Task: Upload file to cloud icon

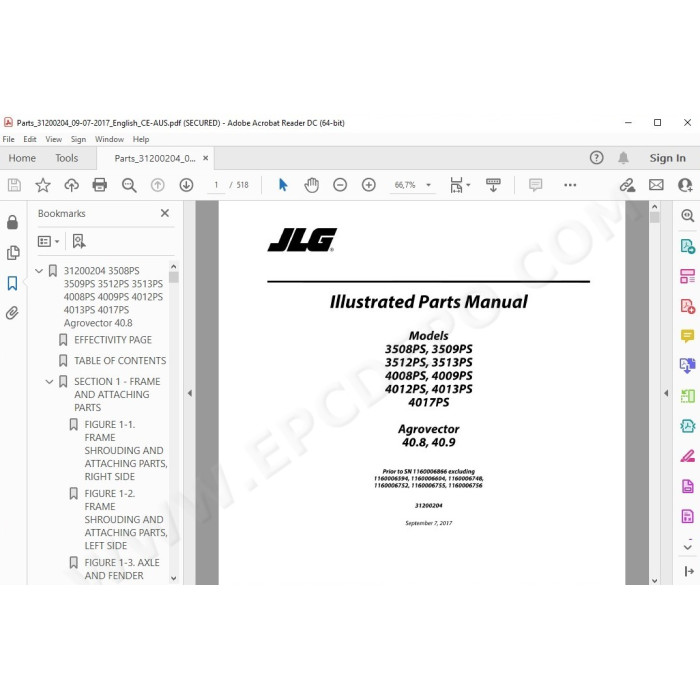Action: click(x=71, y=185)
